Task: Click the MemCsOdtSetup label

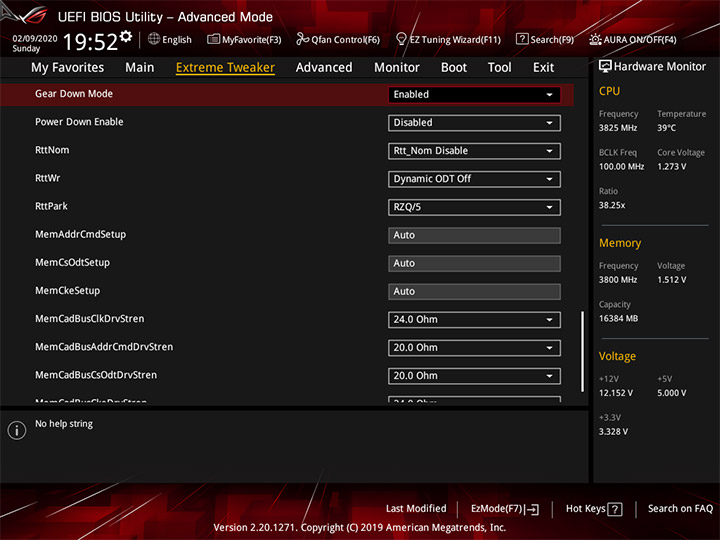Action: point(73,263)
